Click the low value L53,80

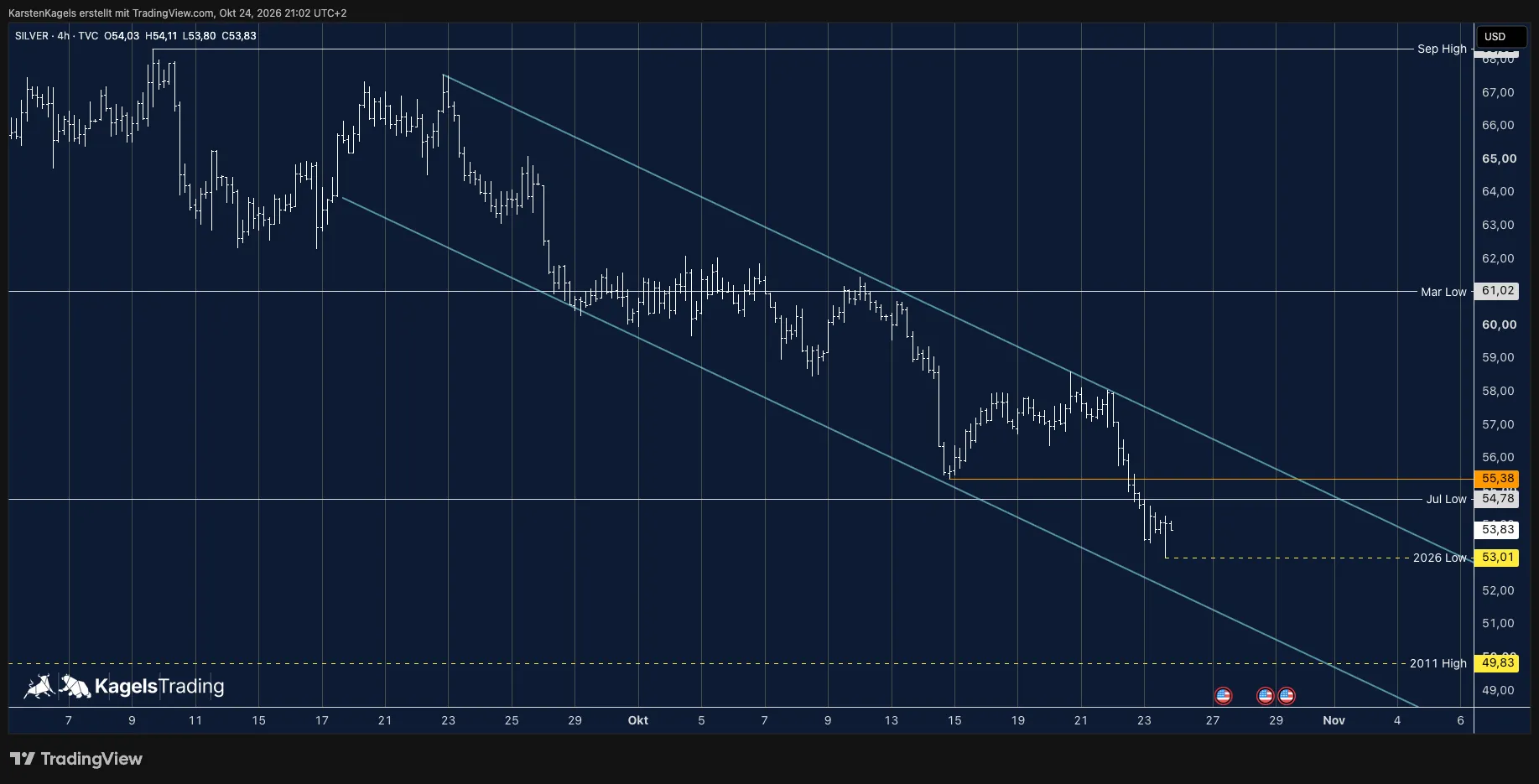point(200,36)
